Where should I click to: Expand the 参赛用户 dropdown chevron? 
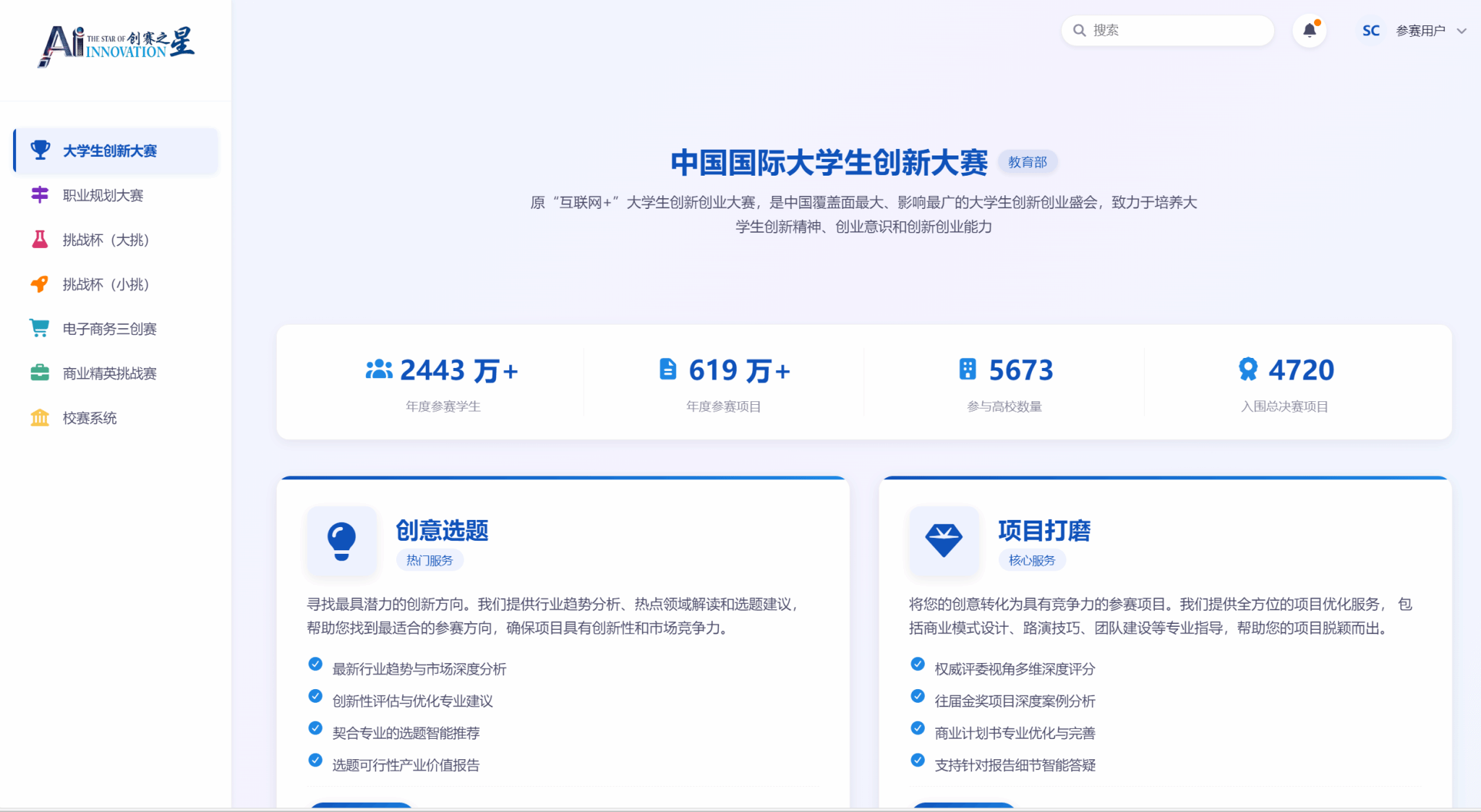(x=1461, y=31)
